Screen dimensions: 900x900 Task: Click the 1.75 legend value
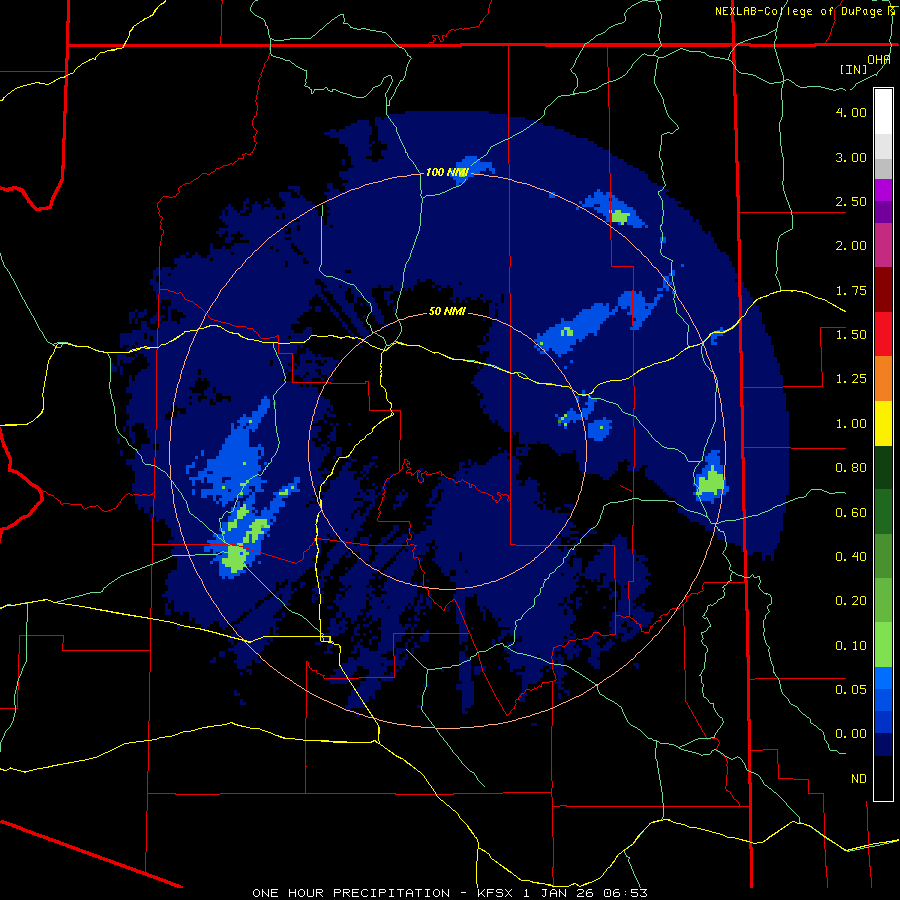851,290
